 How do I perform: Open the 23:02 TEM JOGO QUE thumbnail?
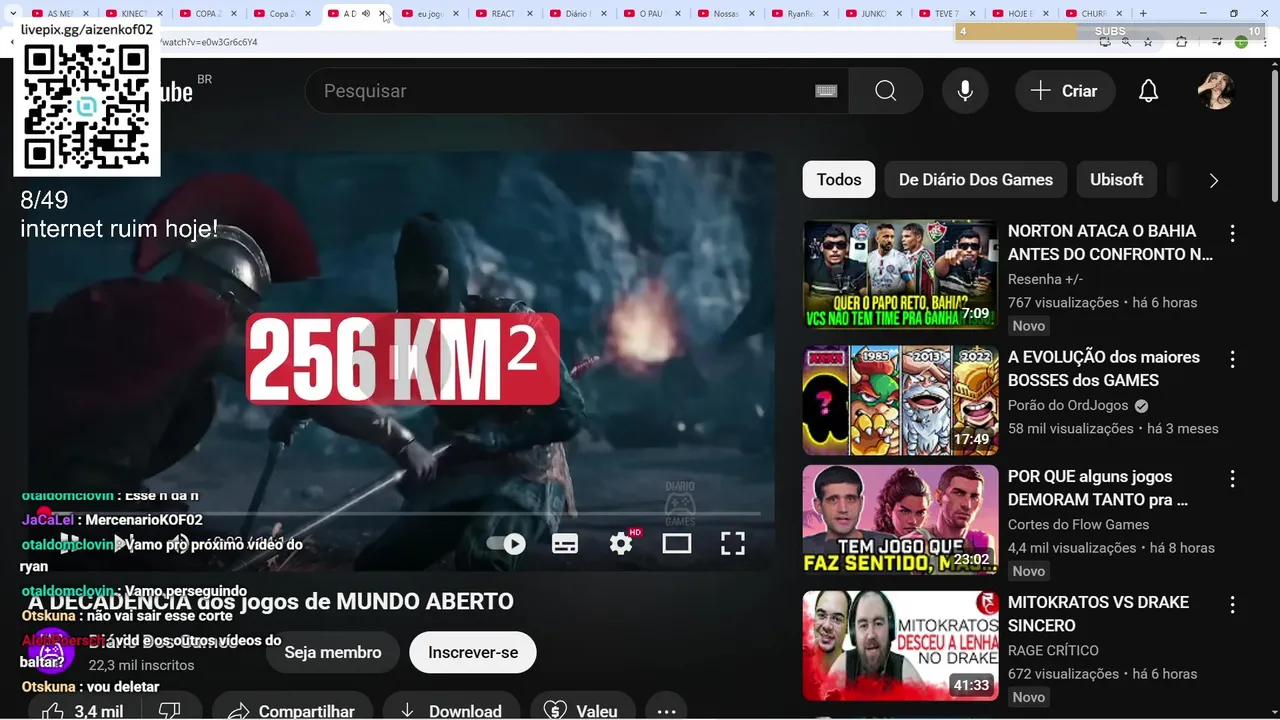(900, 520)
